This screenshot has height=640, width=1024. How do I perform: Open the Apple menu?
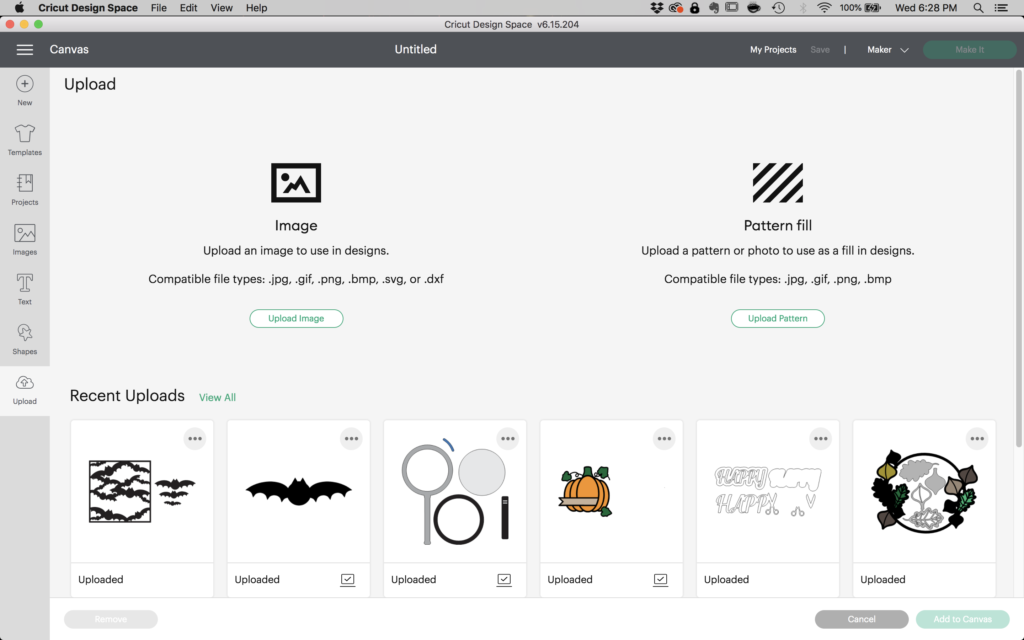click(x=19, y=8)
